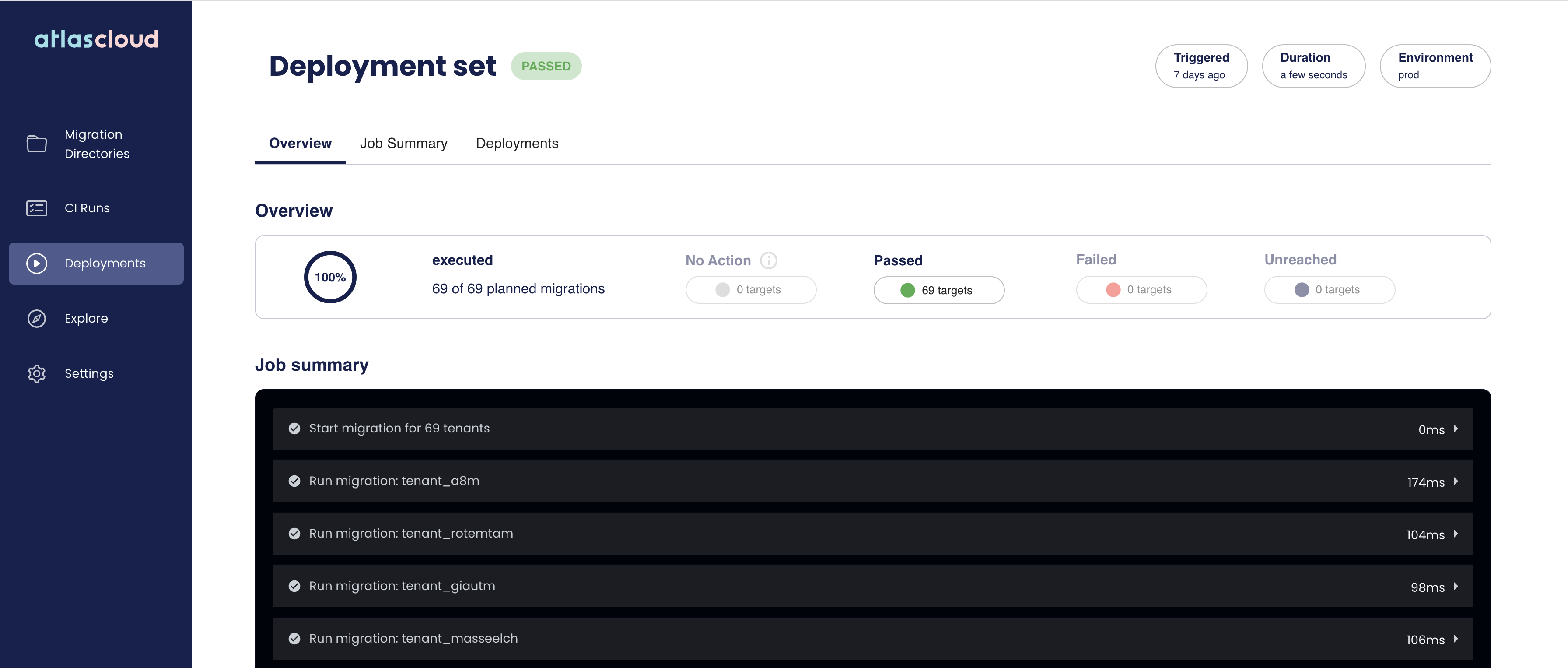Open the Migration Directories section
Viewport: 1568px width, 668px height.
[96, 144]
